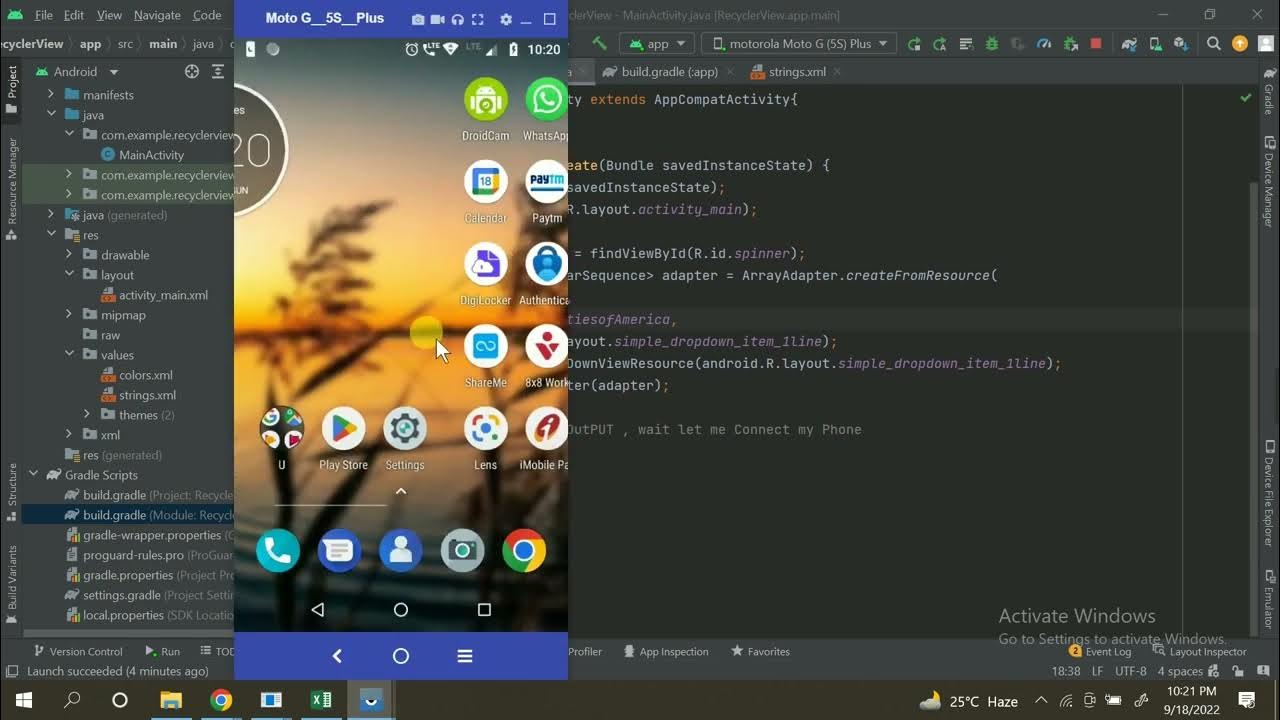Select activity_main.xml in project tree
This screenshot has width=1280, height=720.
point(154,295)
